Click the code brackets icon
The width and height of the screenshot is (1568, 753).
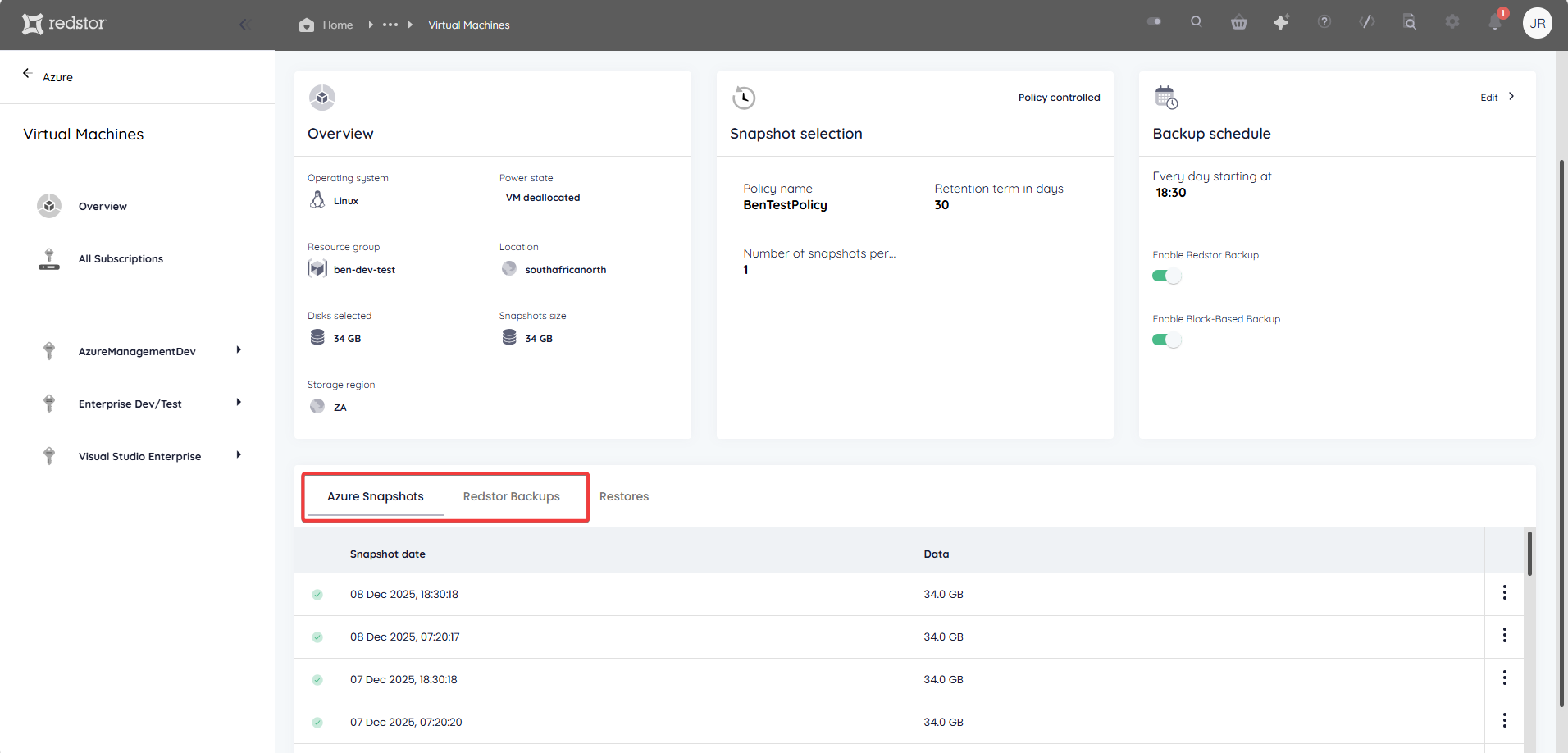1367,21
